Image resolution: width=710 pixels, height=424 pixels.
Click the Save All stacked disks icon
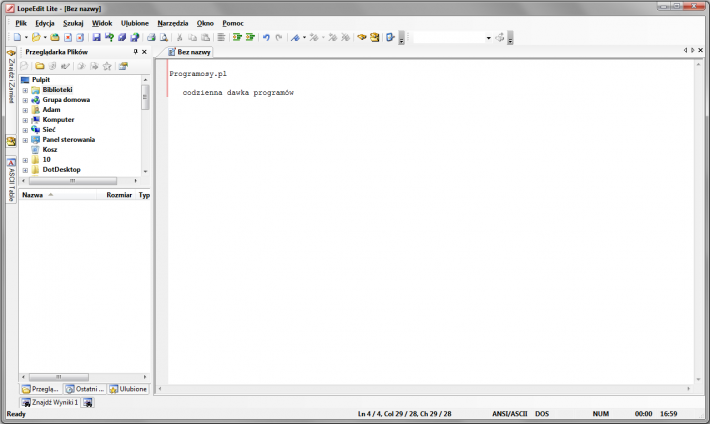[x=122, y=38]
